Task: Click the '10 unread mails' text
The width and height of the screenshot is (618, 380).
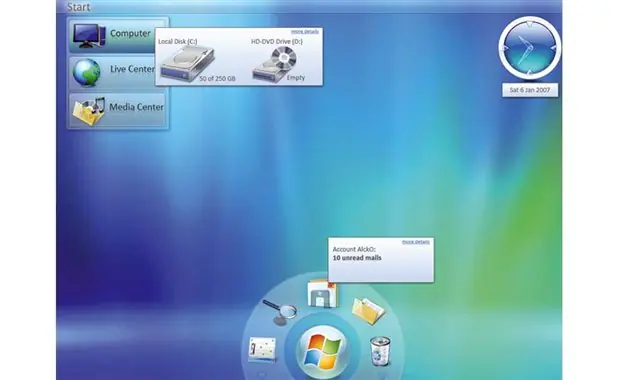Action: (357, 258)
